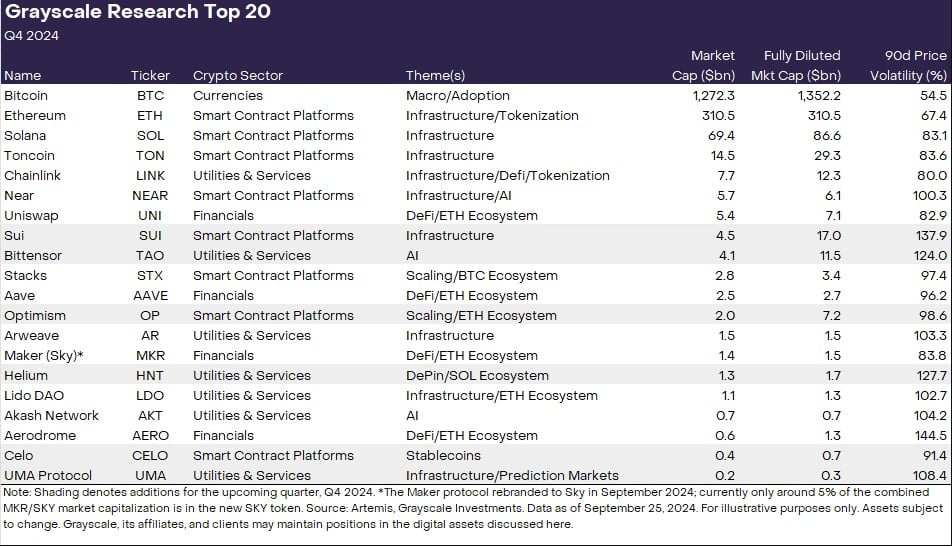Click the Toncoin name cell
Screen dimensions: 952x546
29,155
